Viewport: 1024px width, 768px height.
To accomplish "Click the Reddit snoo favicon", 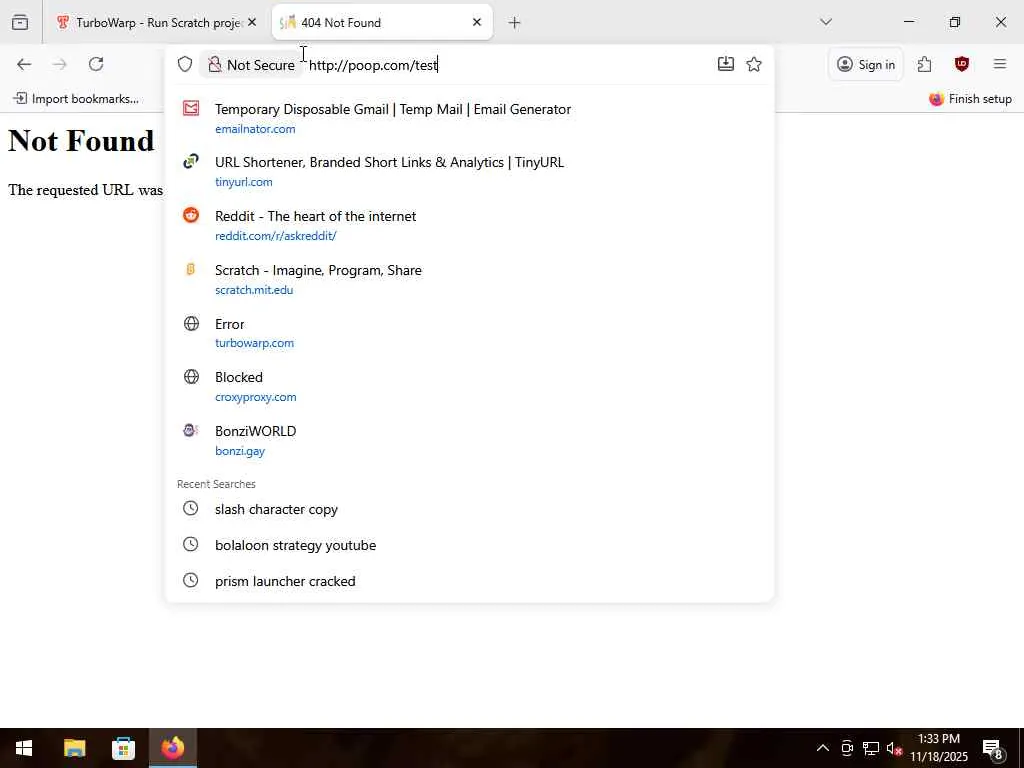I will [x=191, y=215].
